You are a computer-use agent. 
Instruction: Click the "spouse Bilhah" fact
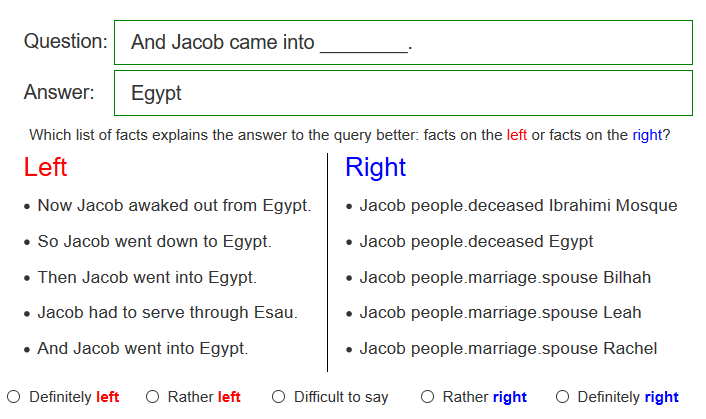[505, 277]
